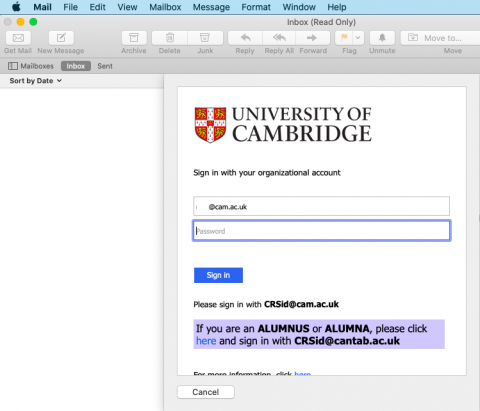
Task: Open the Move to... mailbox selector
Action: (440, 38)
